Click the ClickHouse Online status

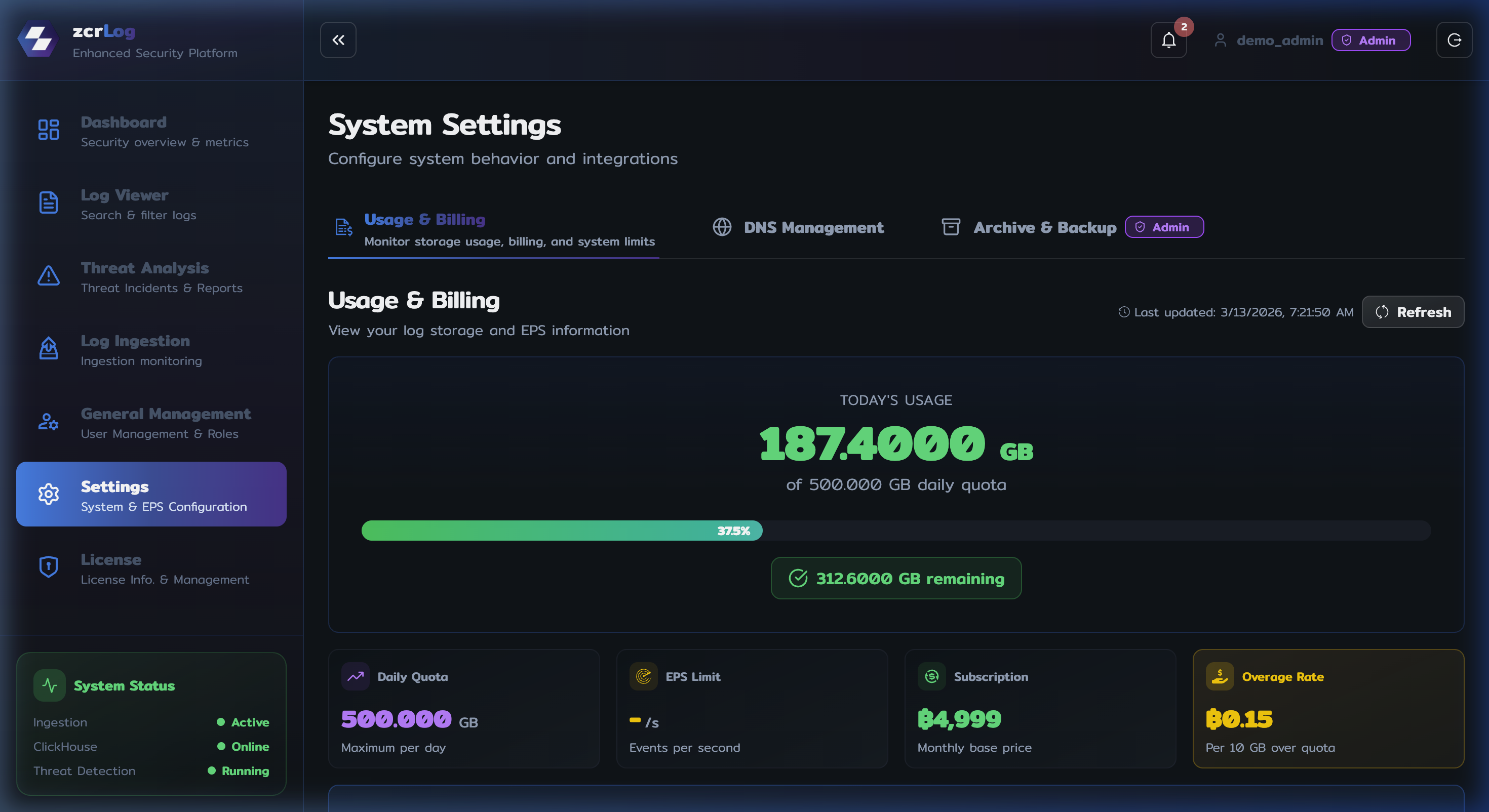click(x=243, y=746)
